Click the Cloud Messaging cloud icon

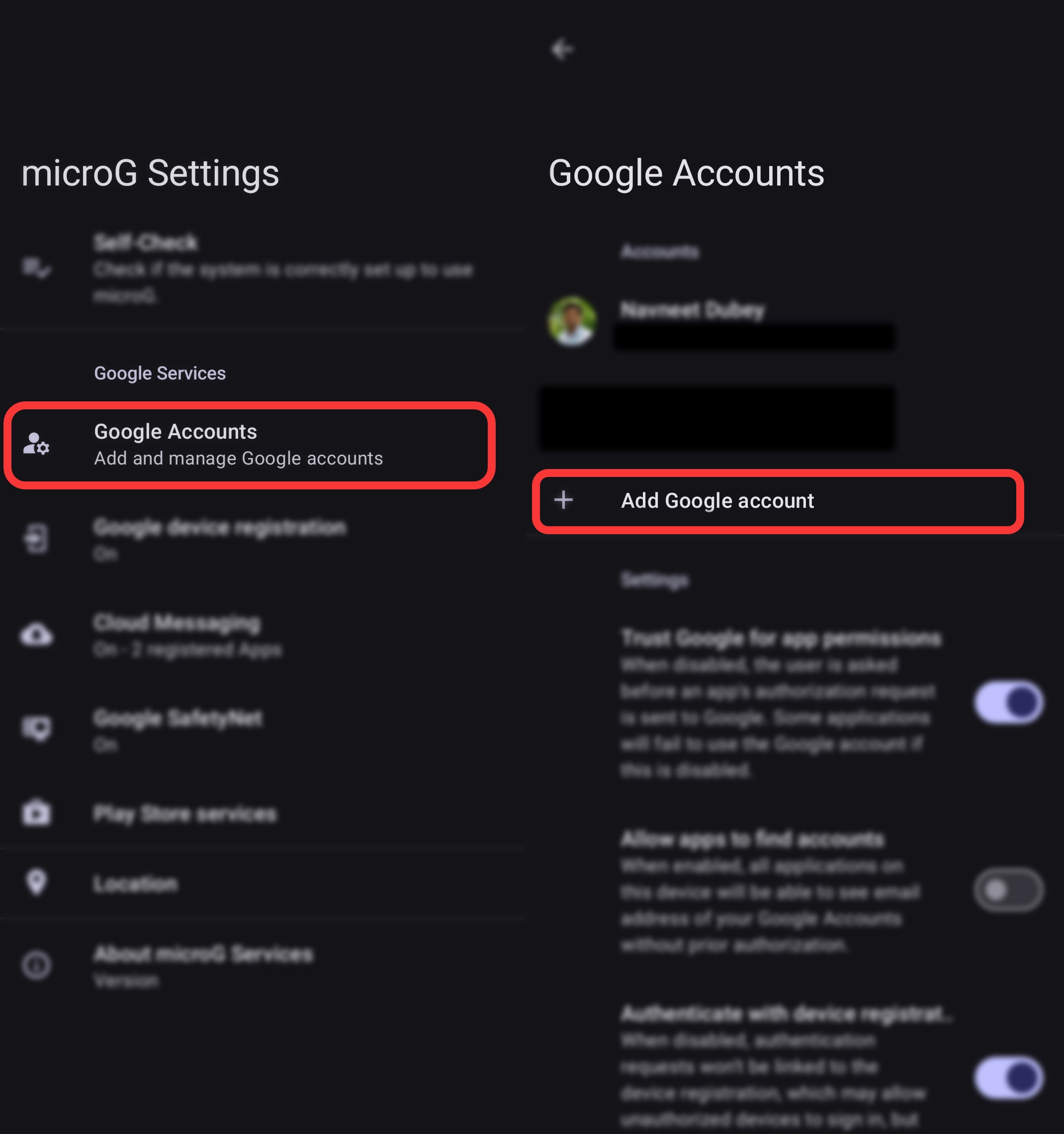(x=36, y=635)
